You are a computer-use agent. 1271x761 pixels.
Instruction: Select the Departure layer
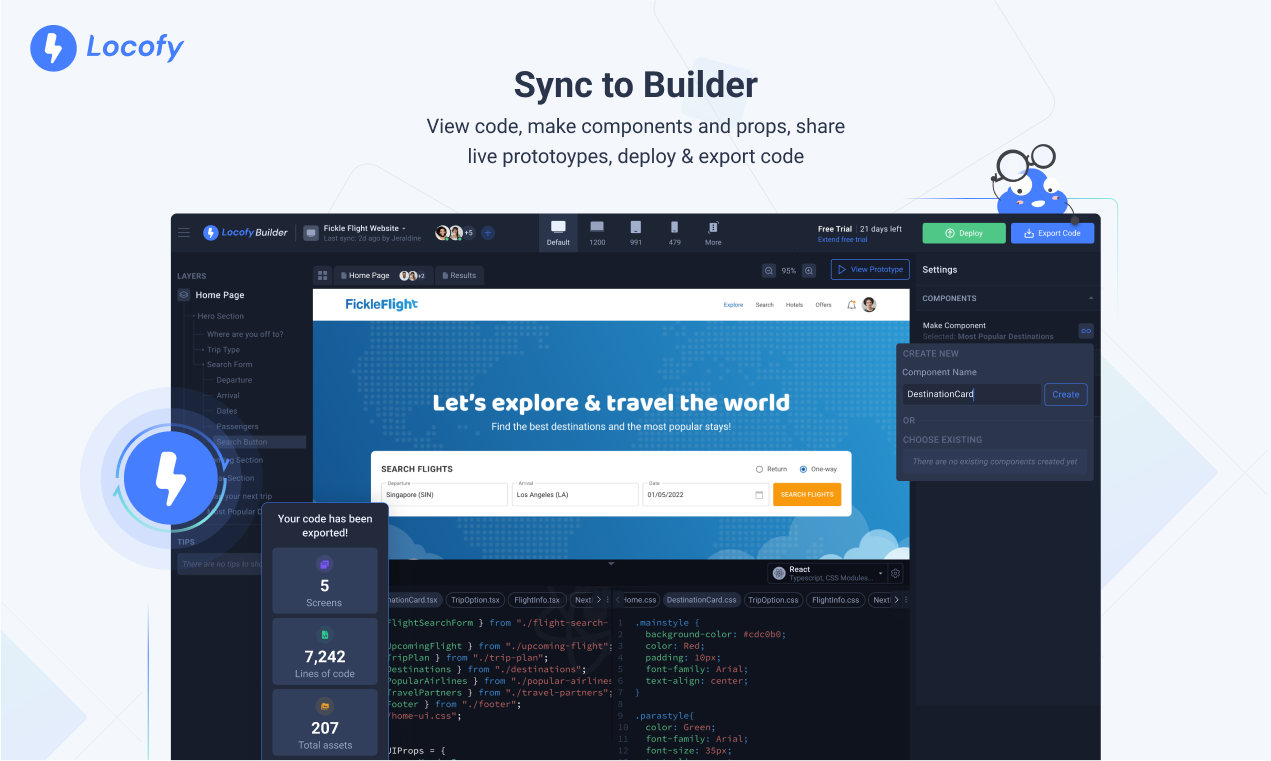coord(234,380)
